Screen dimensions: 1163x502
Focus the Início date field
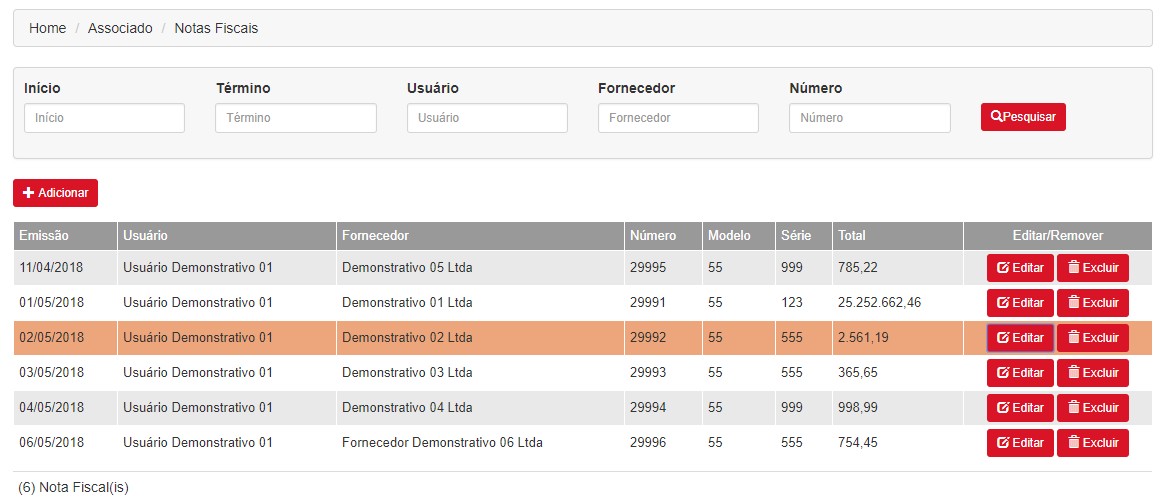coord(105,118)
